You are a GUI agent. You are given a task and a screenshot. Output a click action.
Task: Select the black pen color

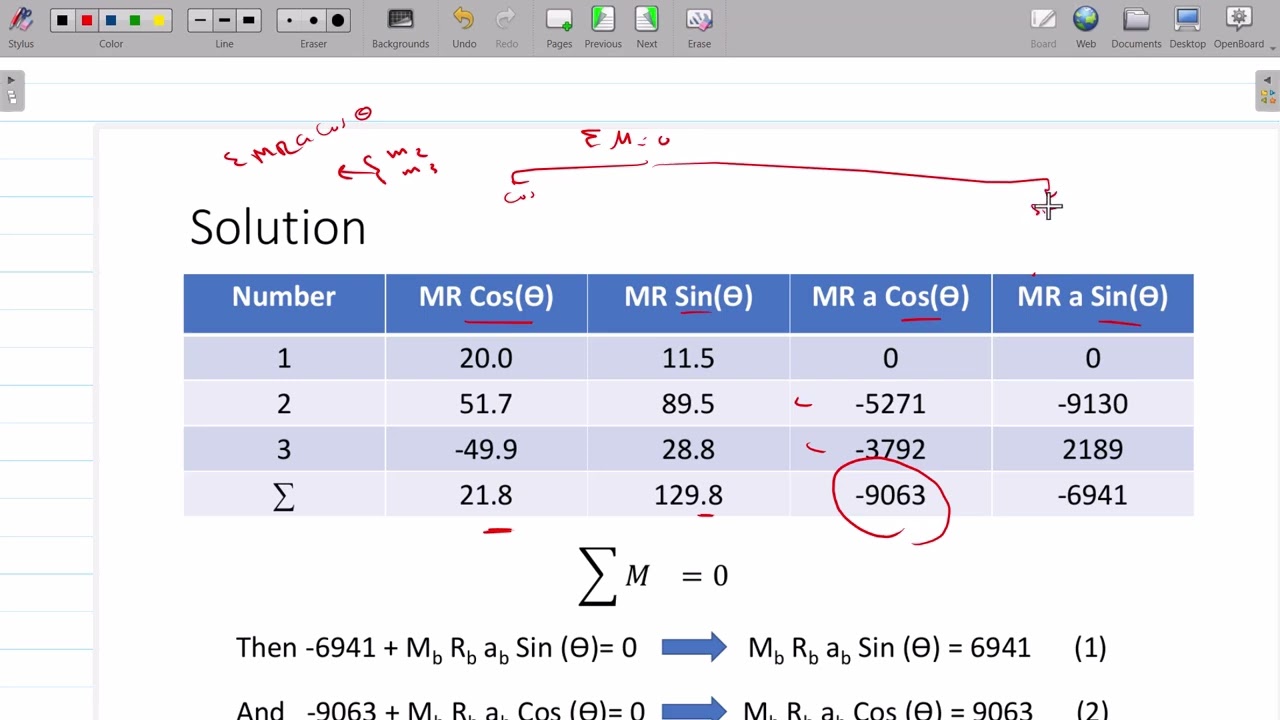[x=63, y=20]
